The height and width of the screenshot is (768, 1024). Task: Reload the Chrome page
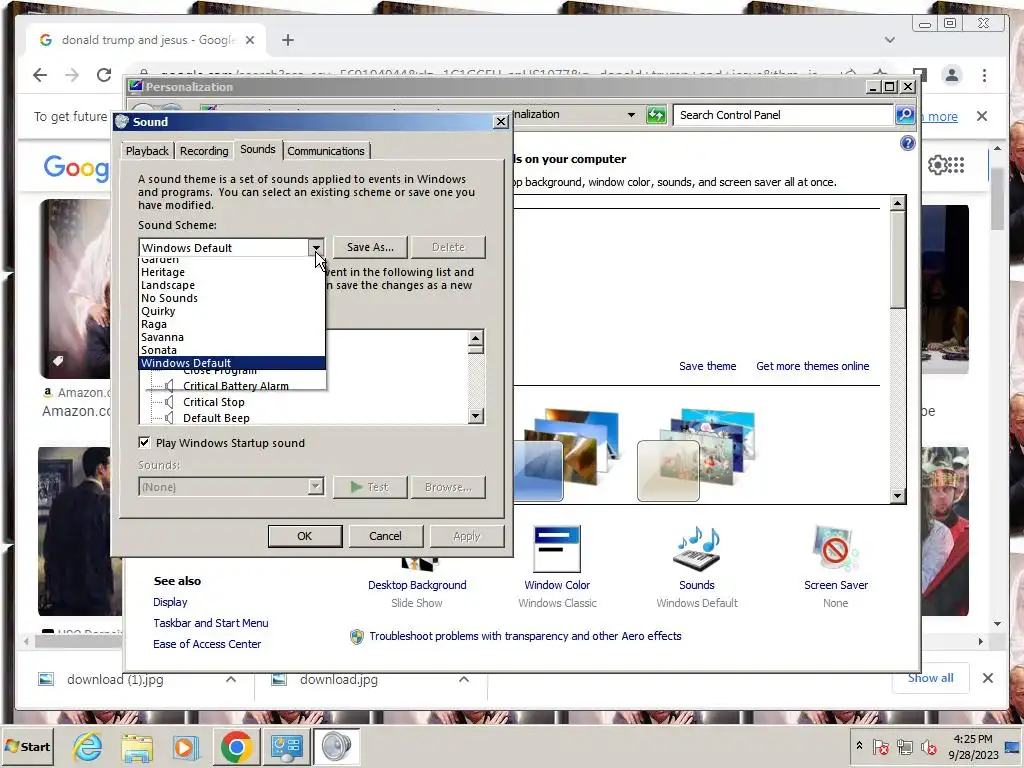coord(104,75)
